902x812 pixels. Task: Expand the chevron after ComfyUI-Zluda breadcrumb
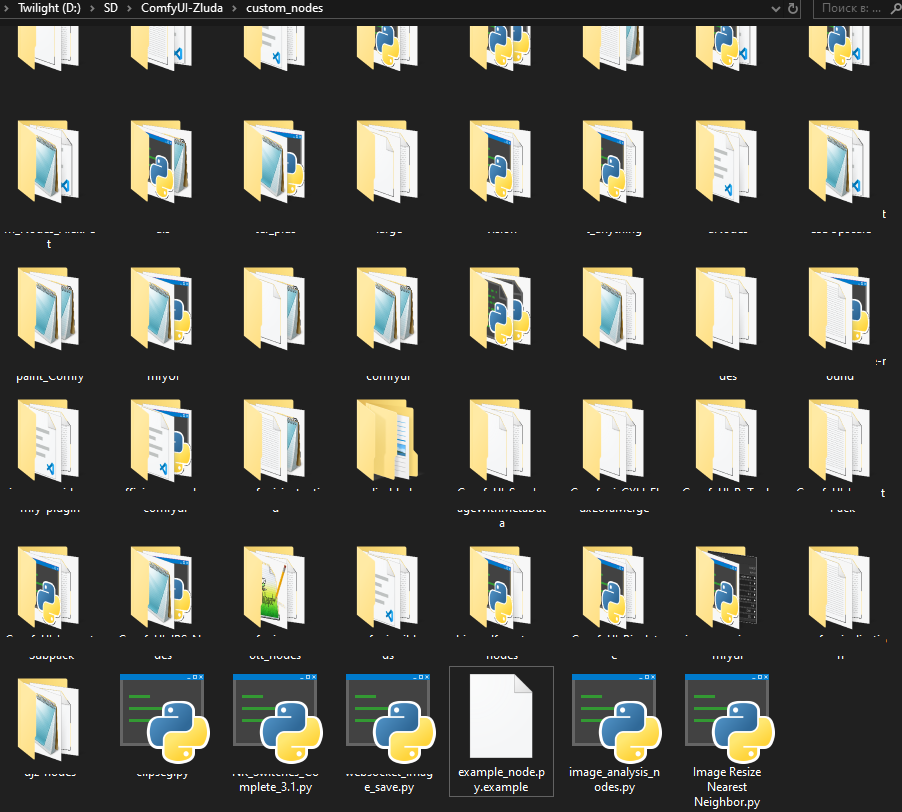click(235, 8)
